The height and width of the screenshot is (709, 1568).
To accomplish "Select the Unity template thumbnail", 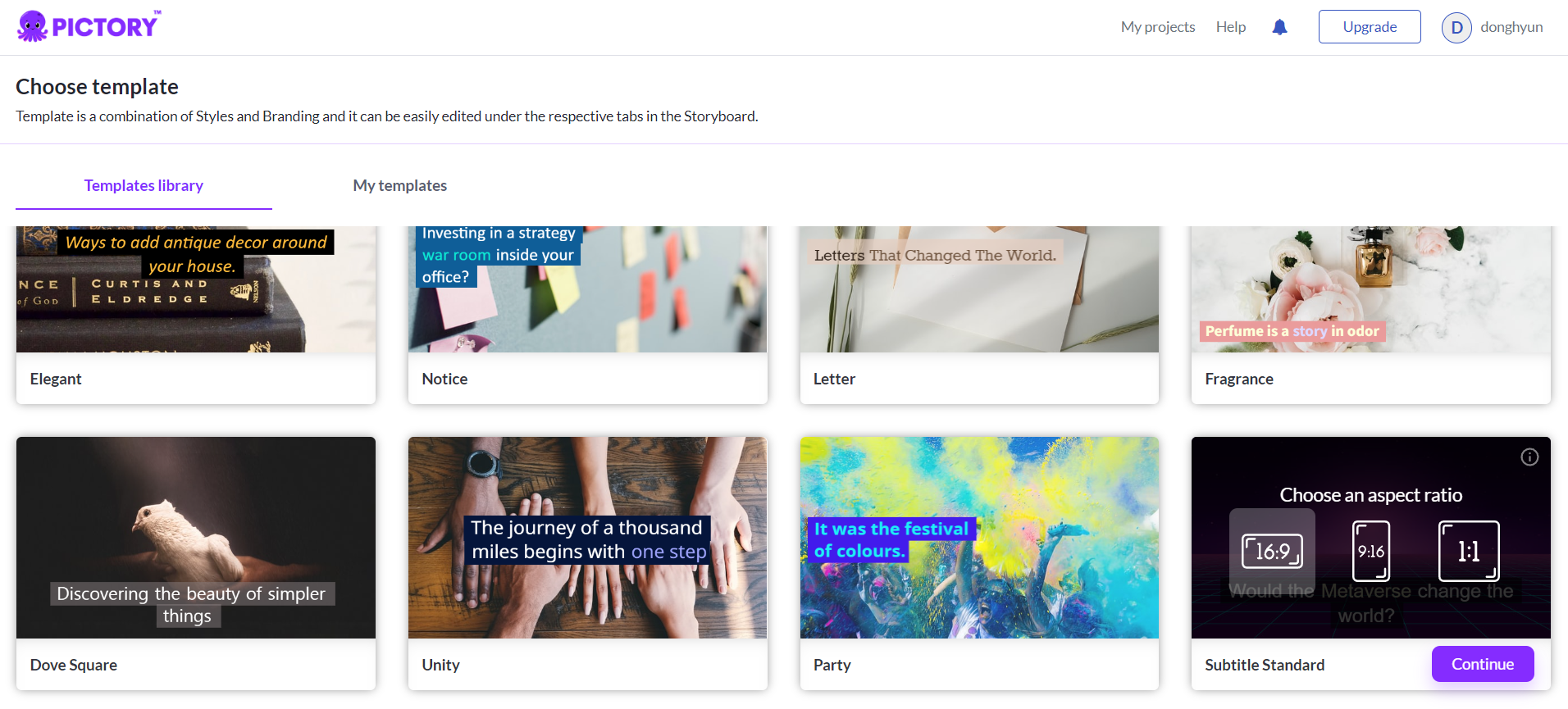I will [x=587, y=538].
